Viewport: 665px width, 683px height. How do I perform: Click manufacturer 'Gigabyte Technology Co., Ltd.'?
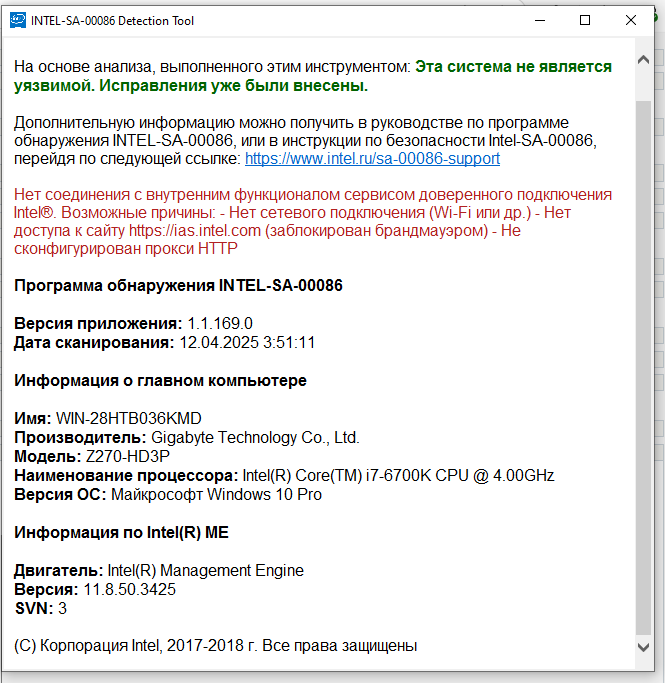[255, 437]
